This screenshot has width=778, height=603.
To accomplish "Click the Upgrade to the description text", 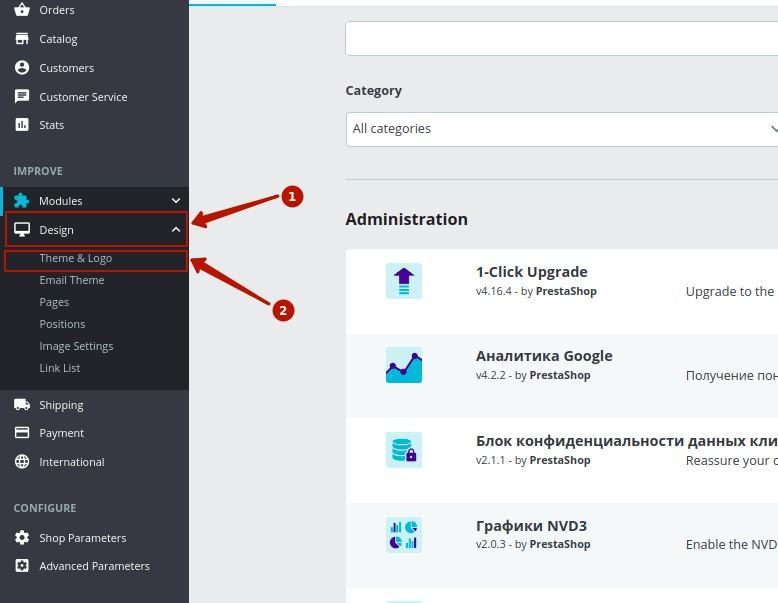I will click(729, 292).
